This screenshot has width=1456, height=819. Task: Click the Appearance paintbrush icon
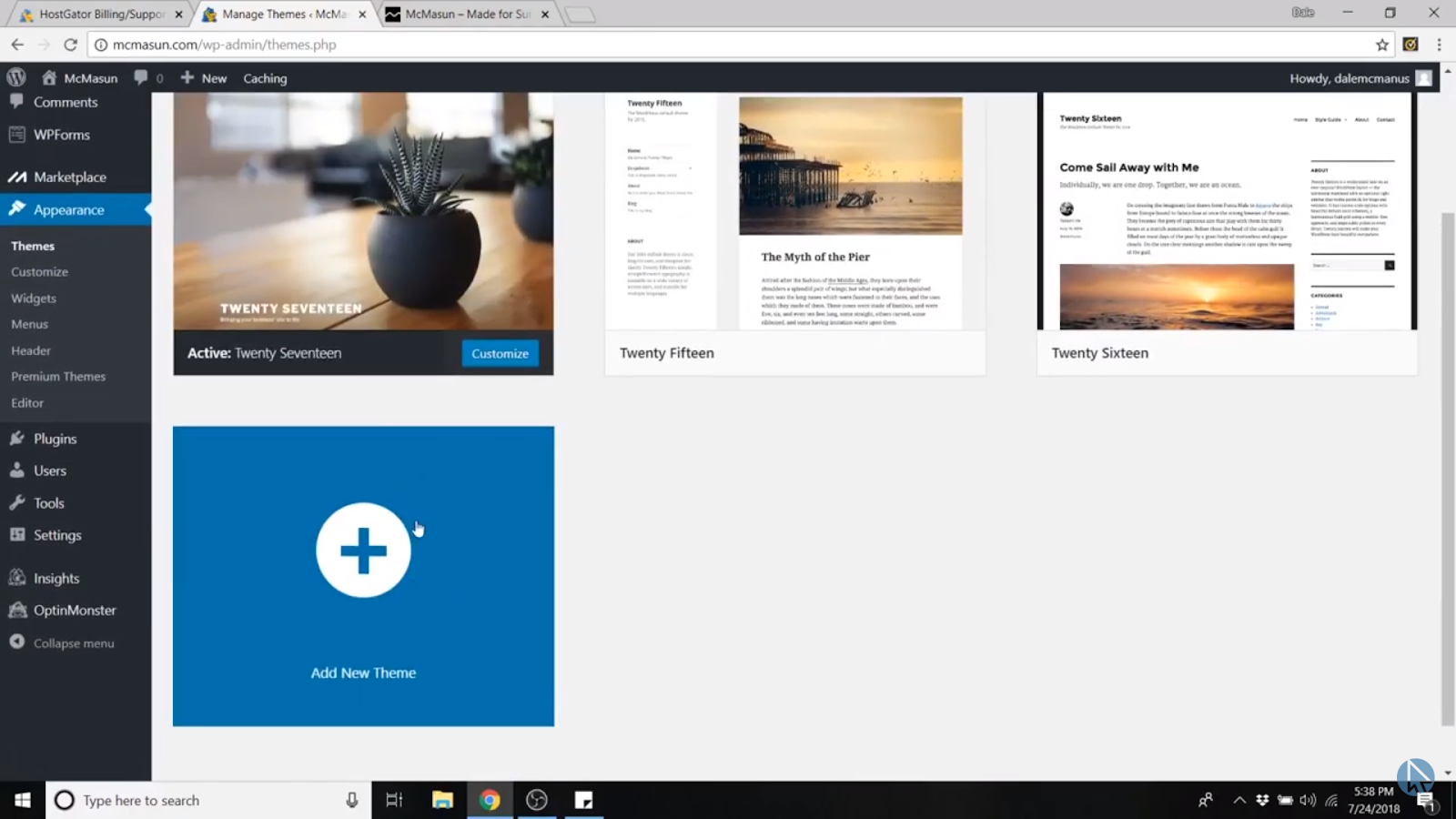[16, 209]
